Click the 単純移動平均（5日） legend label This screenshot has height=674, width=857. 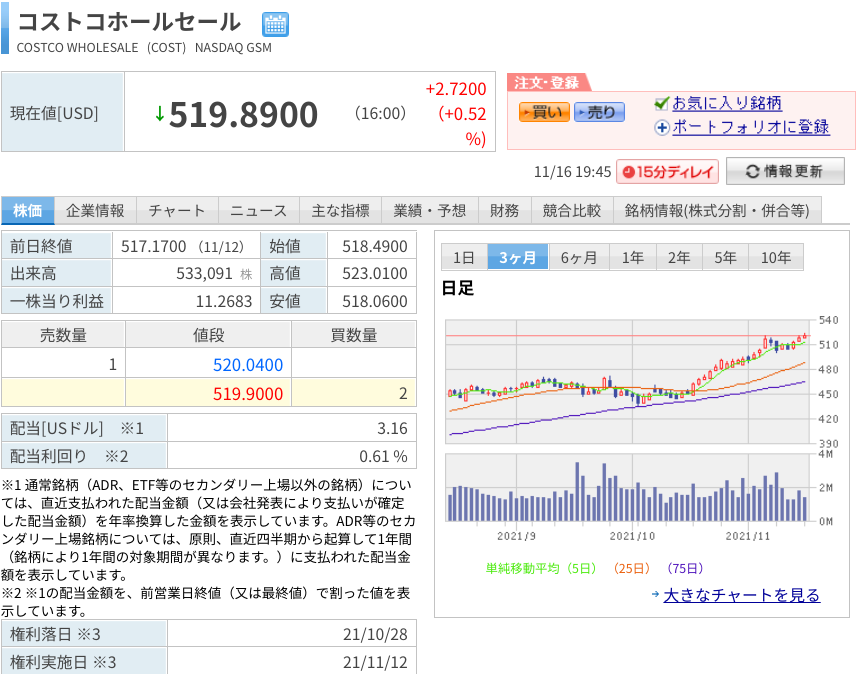tap(541, 568)
